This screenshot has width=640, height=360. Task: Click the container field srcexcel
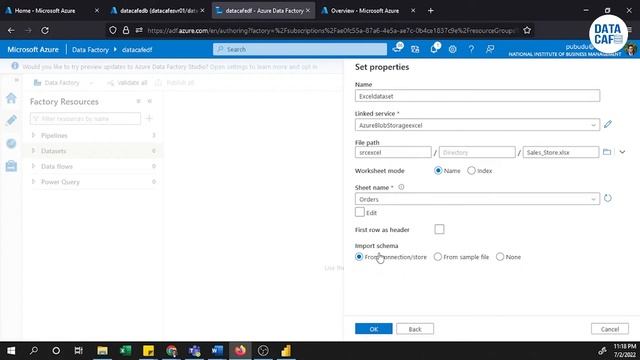point(393,152)
